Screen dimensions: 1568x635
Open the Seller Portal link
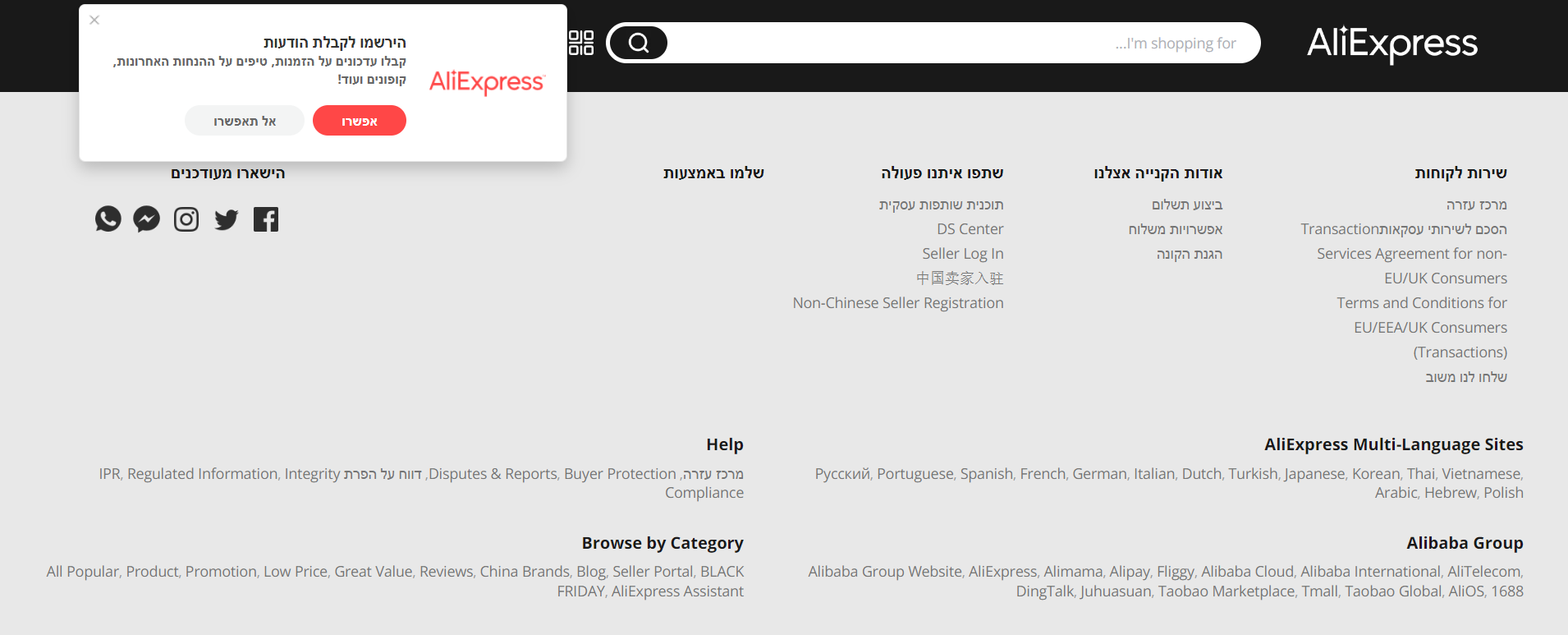tap(653, 572)
